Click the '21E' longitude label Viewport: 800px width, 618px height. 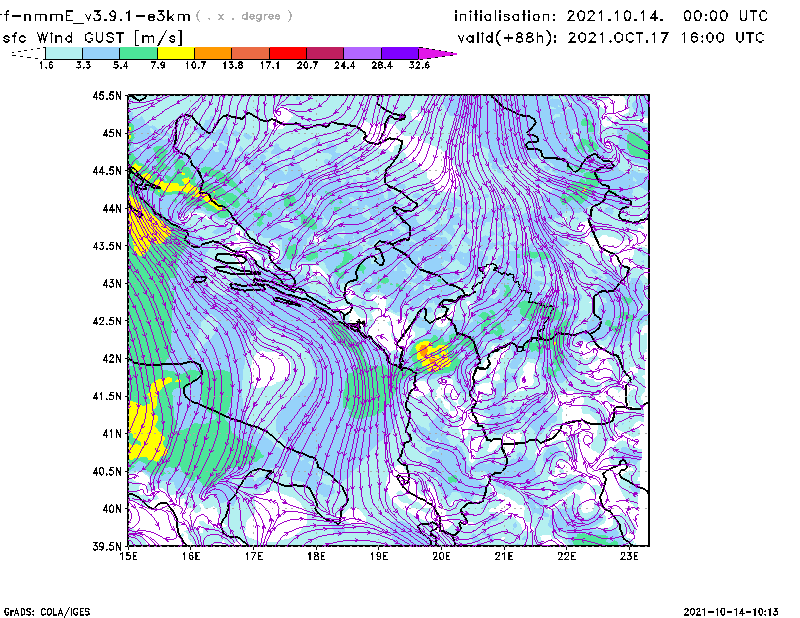point(504,556)
